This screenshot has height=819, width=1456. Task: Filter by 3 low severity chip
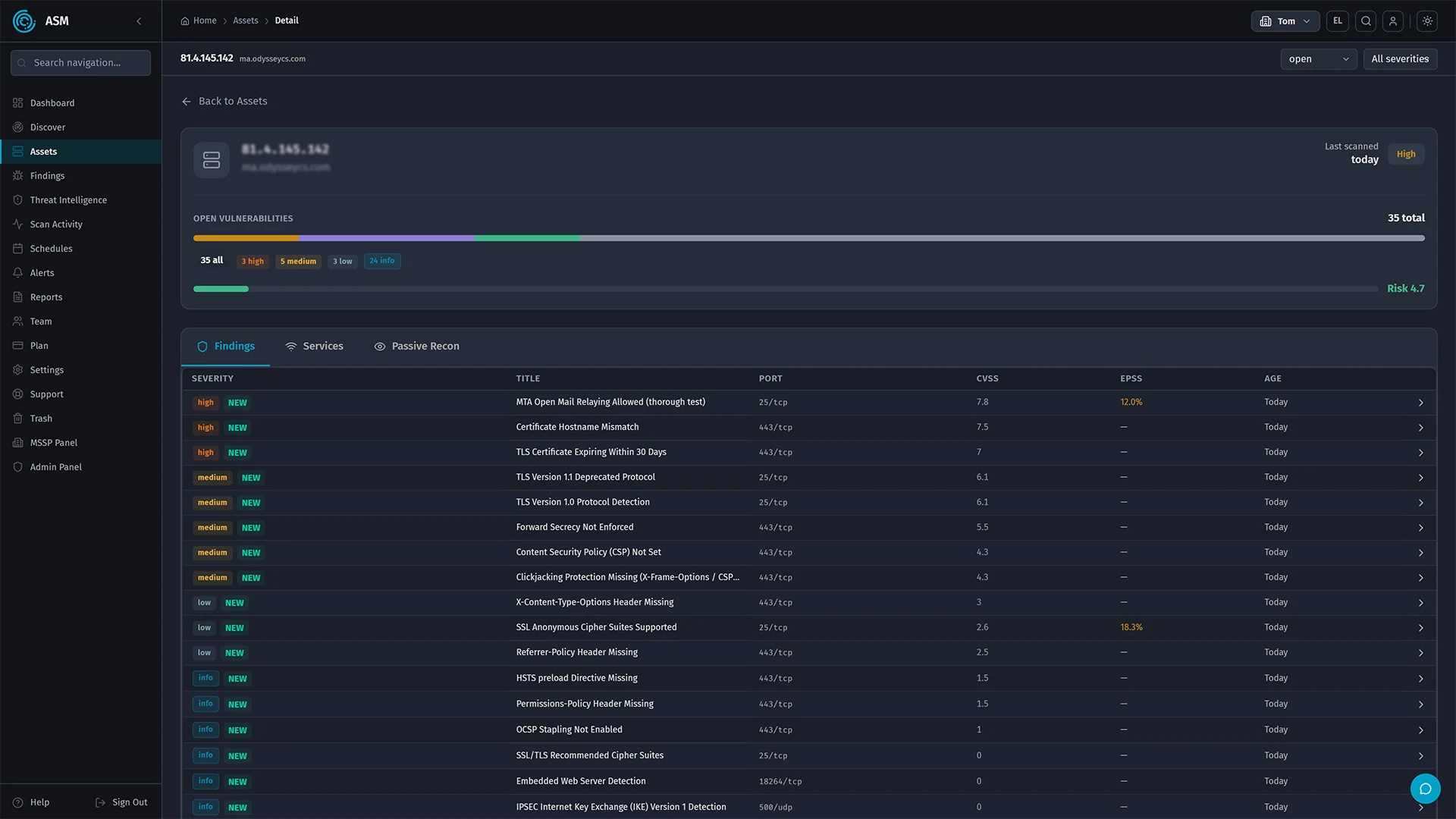click(x=343, y=261)
